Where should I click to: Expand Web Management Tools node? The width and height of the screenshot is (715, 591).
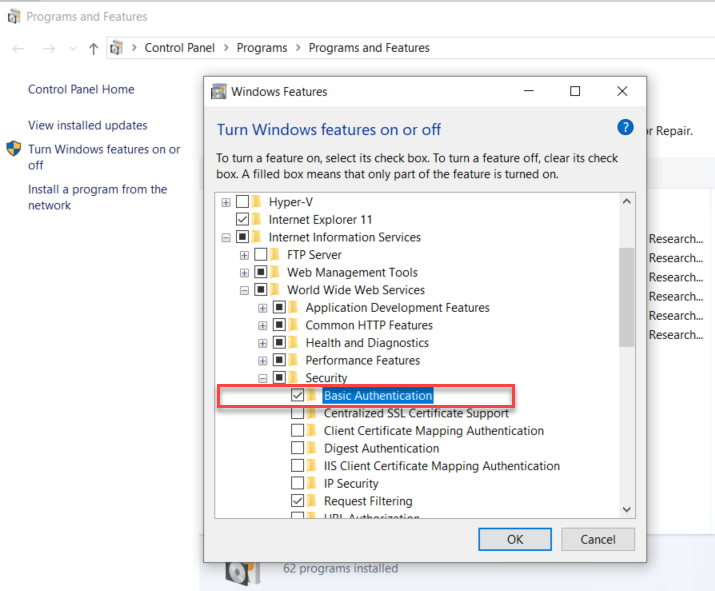tap(244, 273)
